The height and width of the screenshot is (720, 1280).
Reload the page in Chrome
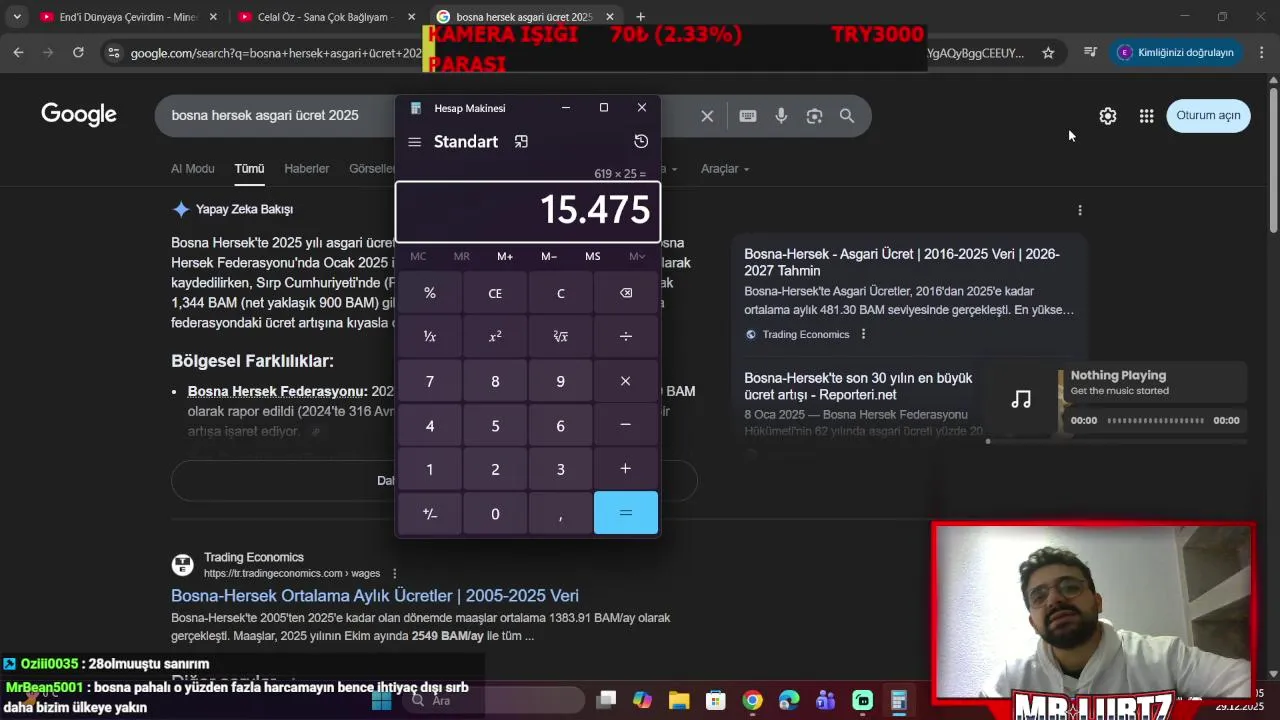(x=78, y=52)
